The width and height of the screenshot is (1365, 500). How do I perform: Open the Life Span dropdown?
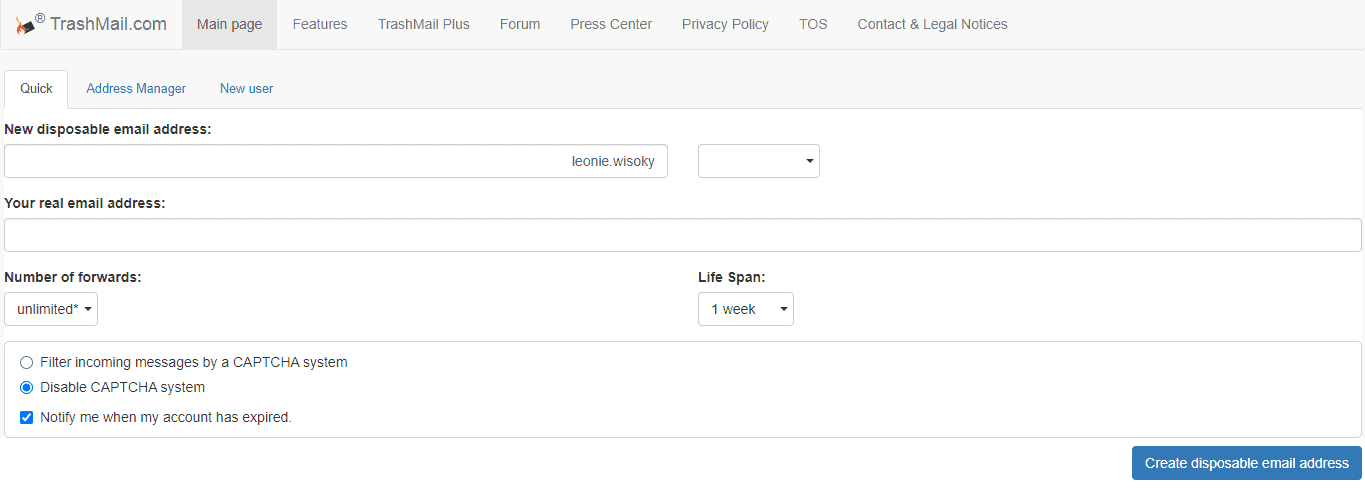pyautogui.click(x=746, y=309)
